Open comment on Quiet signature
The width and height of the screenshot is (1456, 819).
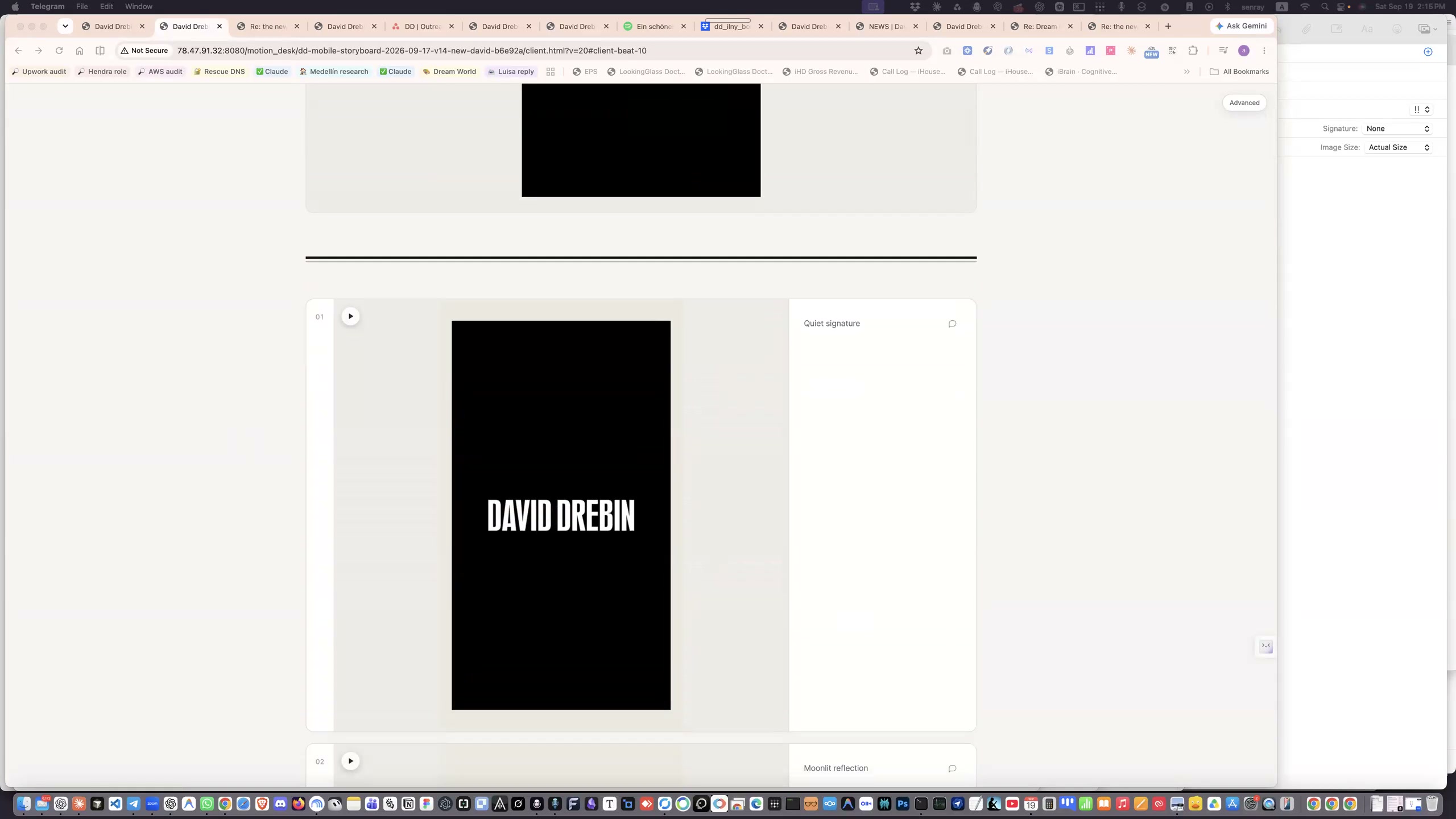point(952,324)
